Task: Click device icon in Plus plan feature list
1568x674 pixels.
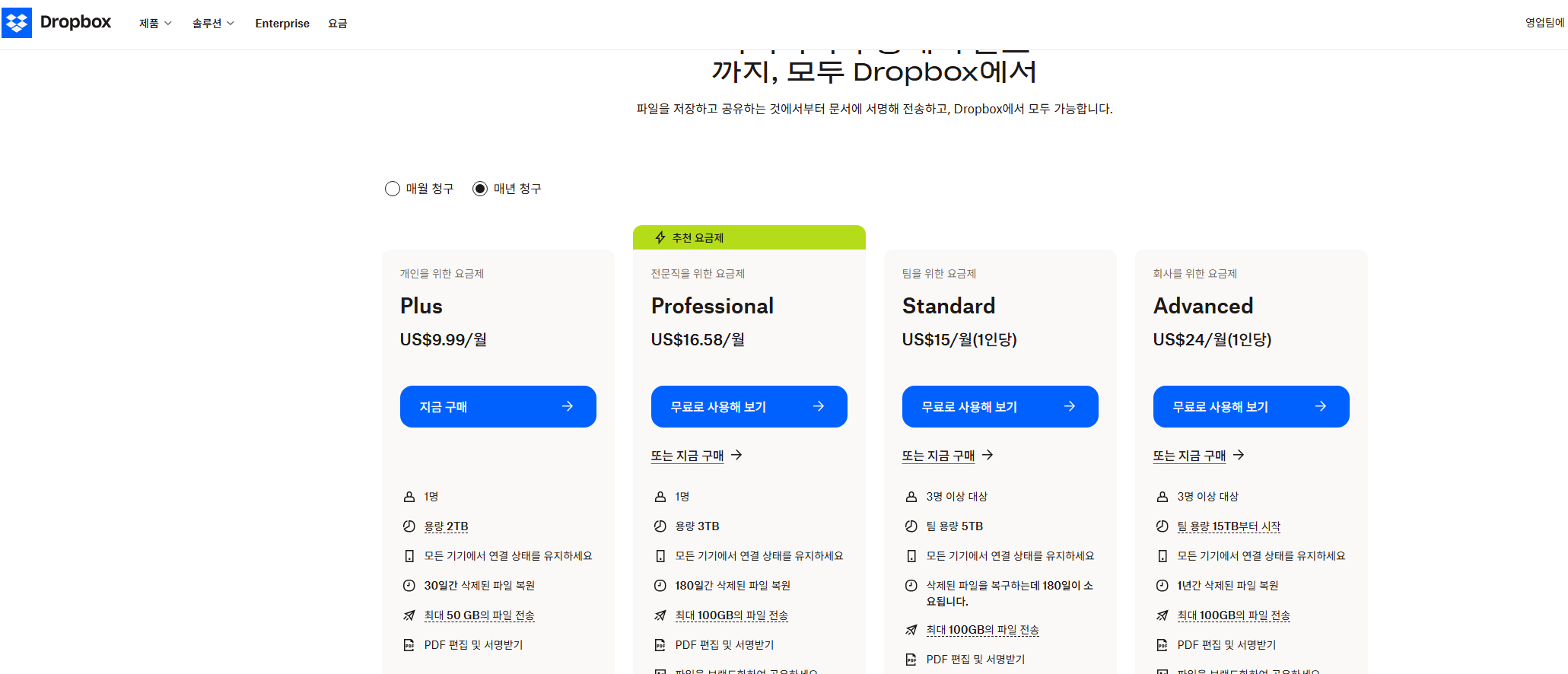Action: point(409,556)
